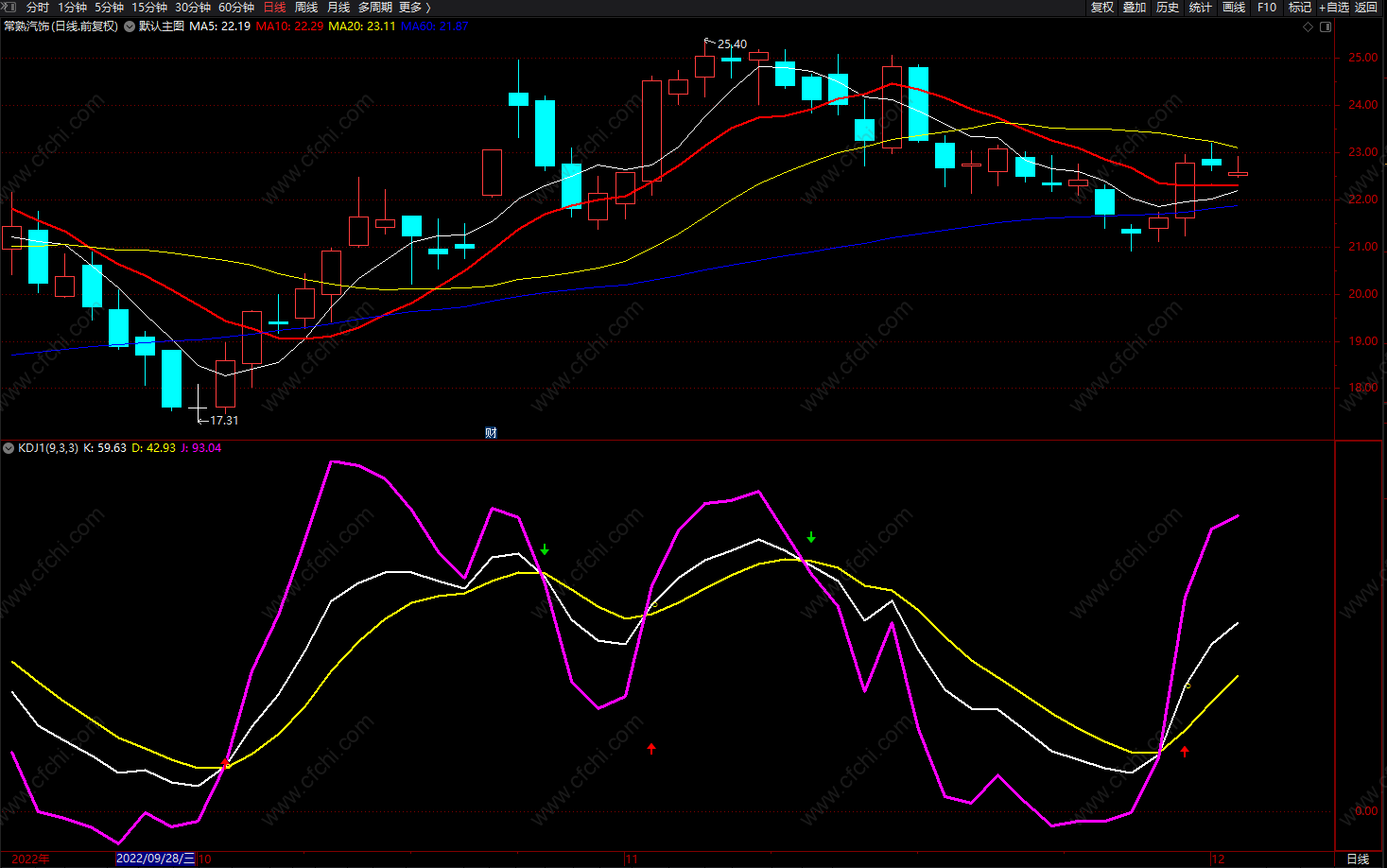Image resolution: width=1387 pixels, height=868 pixels.
Task: Click the green sell arrow near 25.40 peak
Action: (x=811, y=537)
